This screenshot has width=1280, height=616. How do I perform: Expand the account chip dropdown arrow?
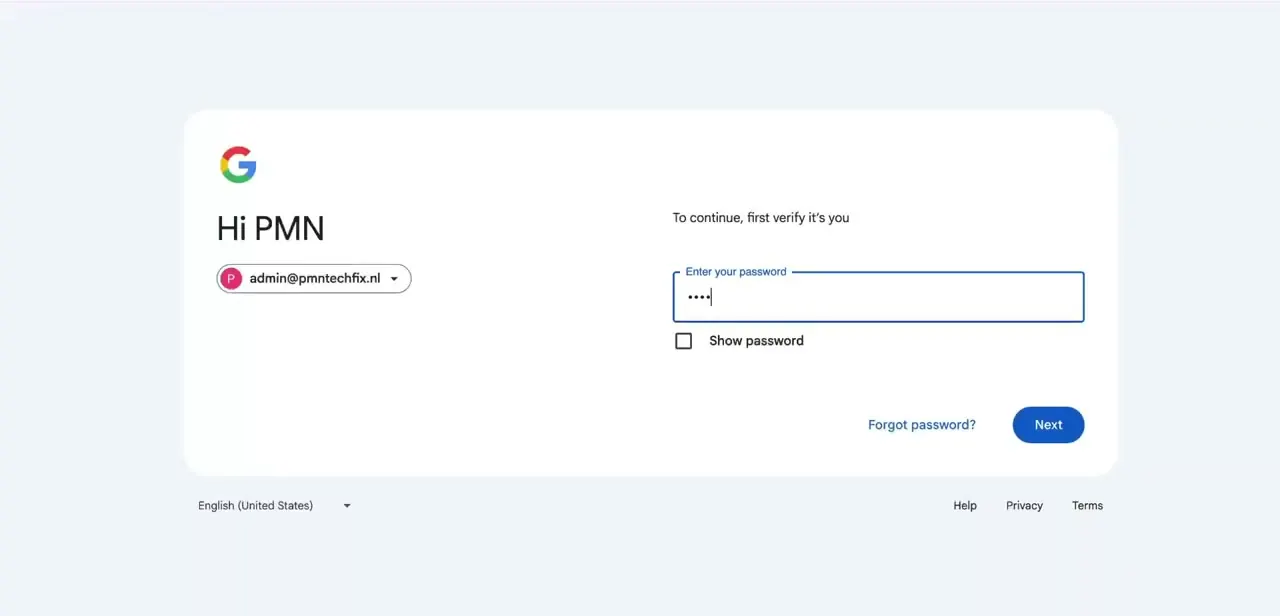394,279
